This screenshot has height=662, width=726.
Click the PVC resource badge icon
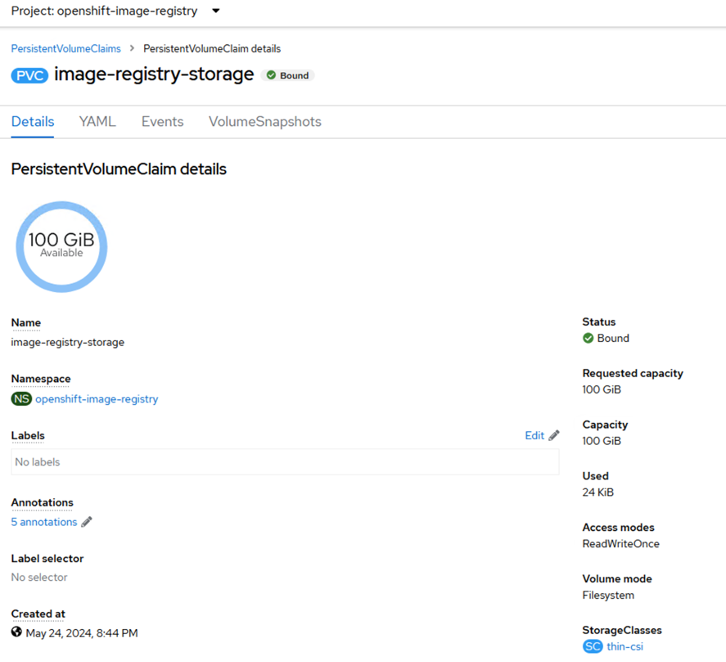(x=30, y=75)
